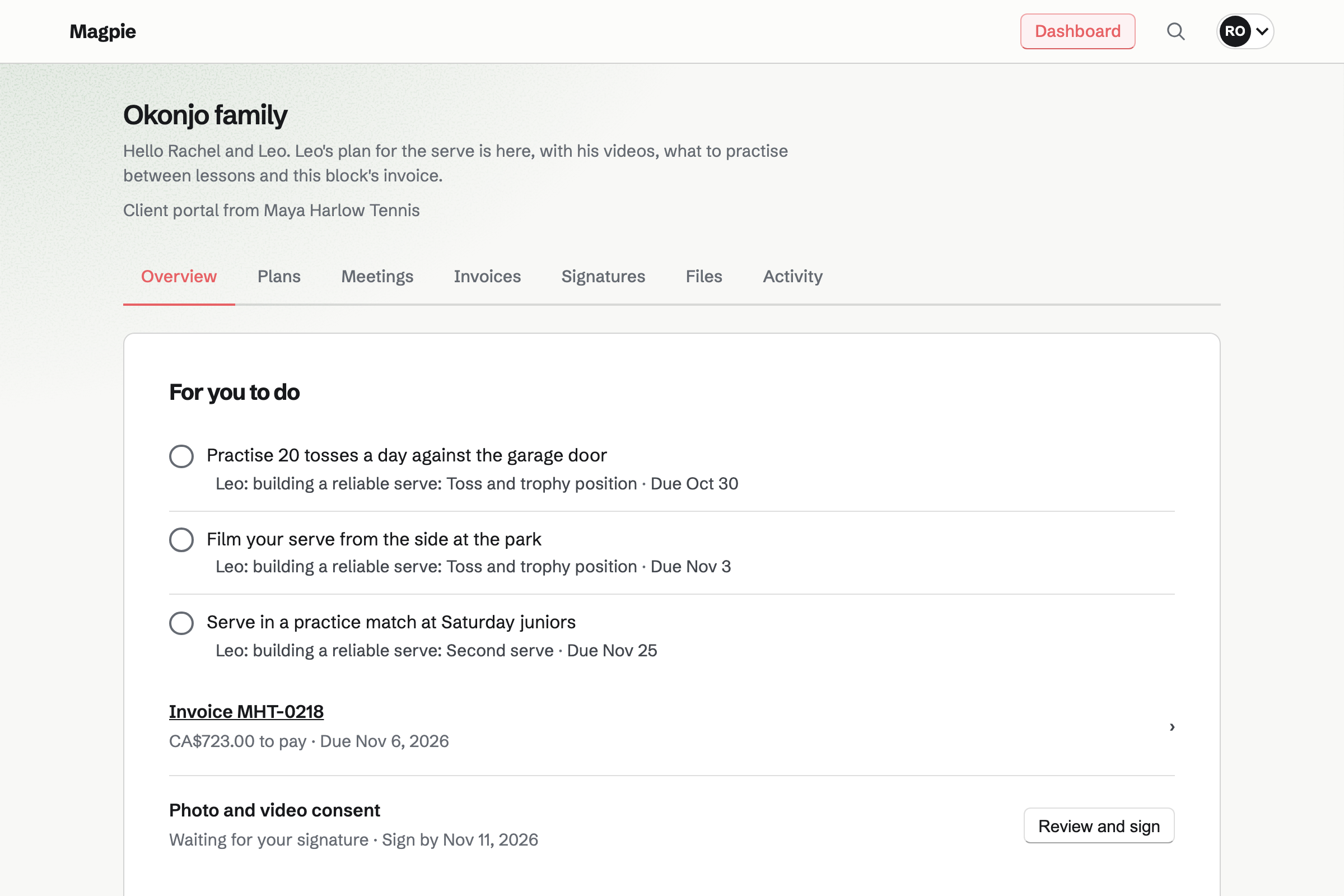Click 'Second serve · Due Nov 25' detail line

click(436, 651)
